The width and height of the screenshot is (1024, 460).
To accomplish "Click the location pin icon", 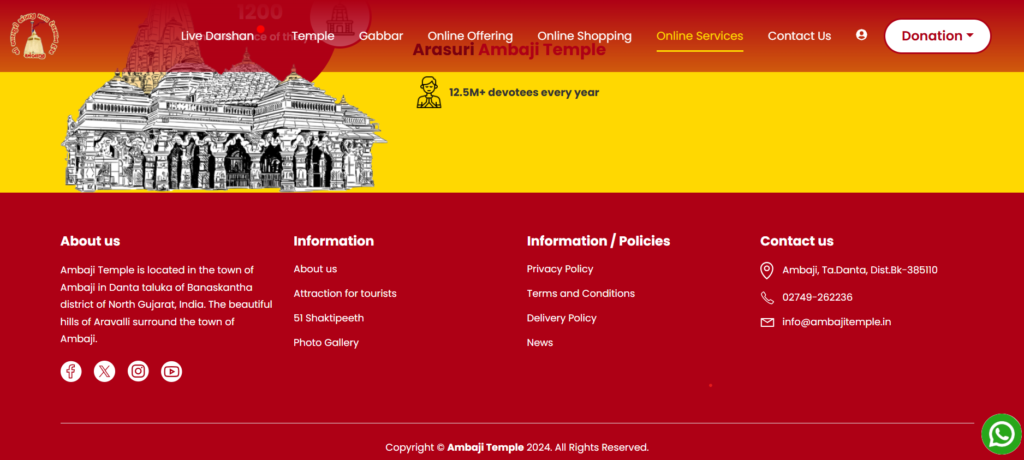I will [767, 271].
